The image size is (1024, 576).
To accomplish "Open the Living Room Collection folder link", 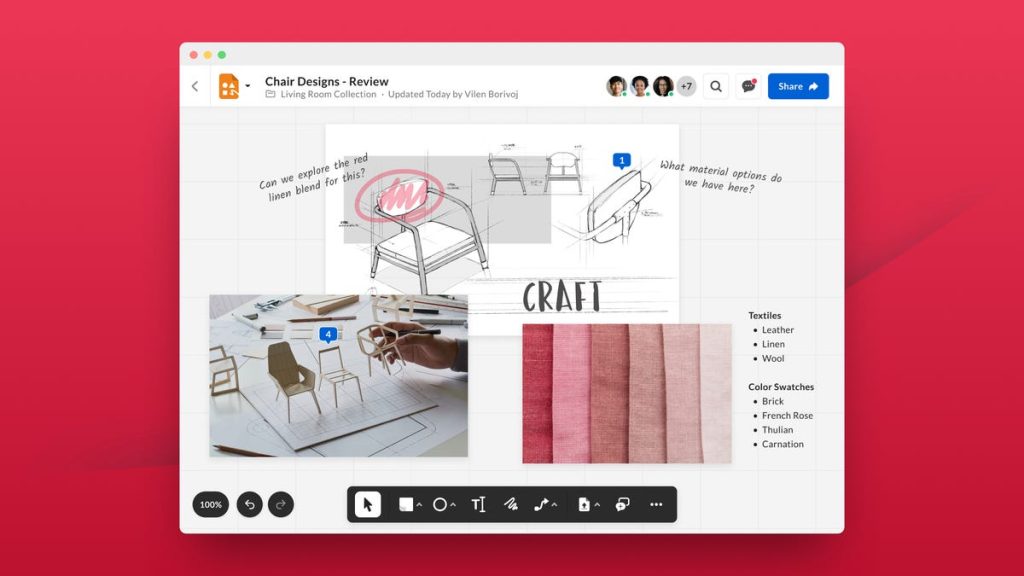I will point(328,95).
